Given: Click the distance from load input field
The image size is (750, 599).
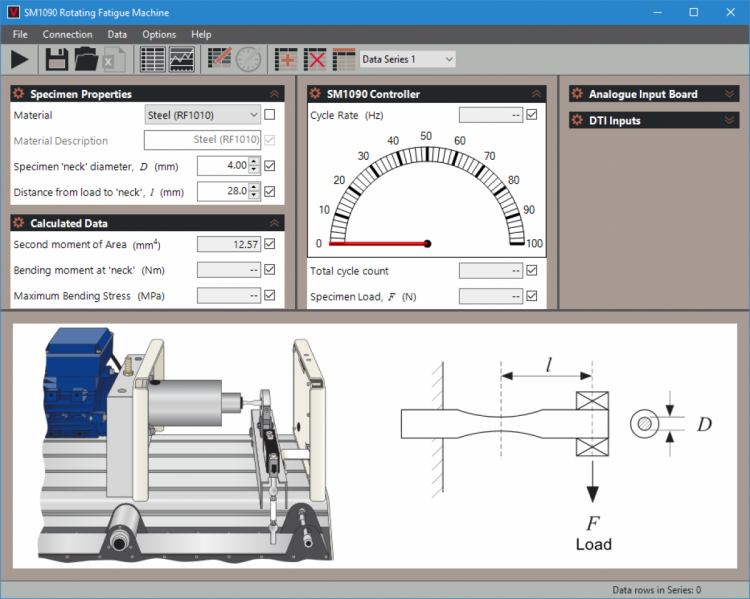Looking at the screenshot, I should tap(223, 192).
